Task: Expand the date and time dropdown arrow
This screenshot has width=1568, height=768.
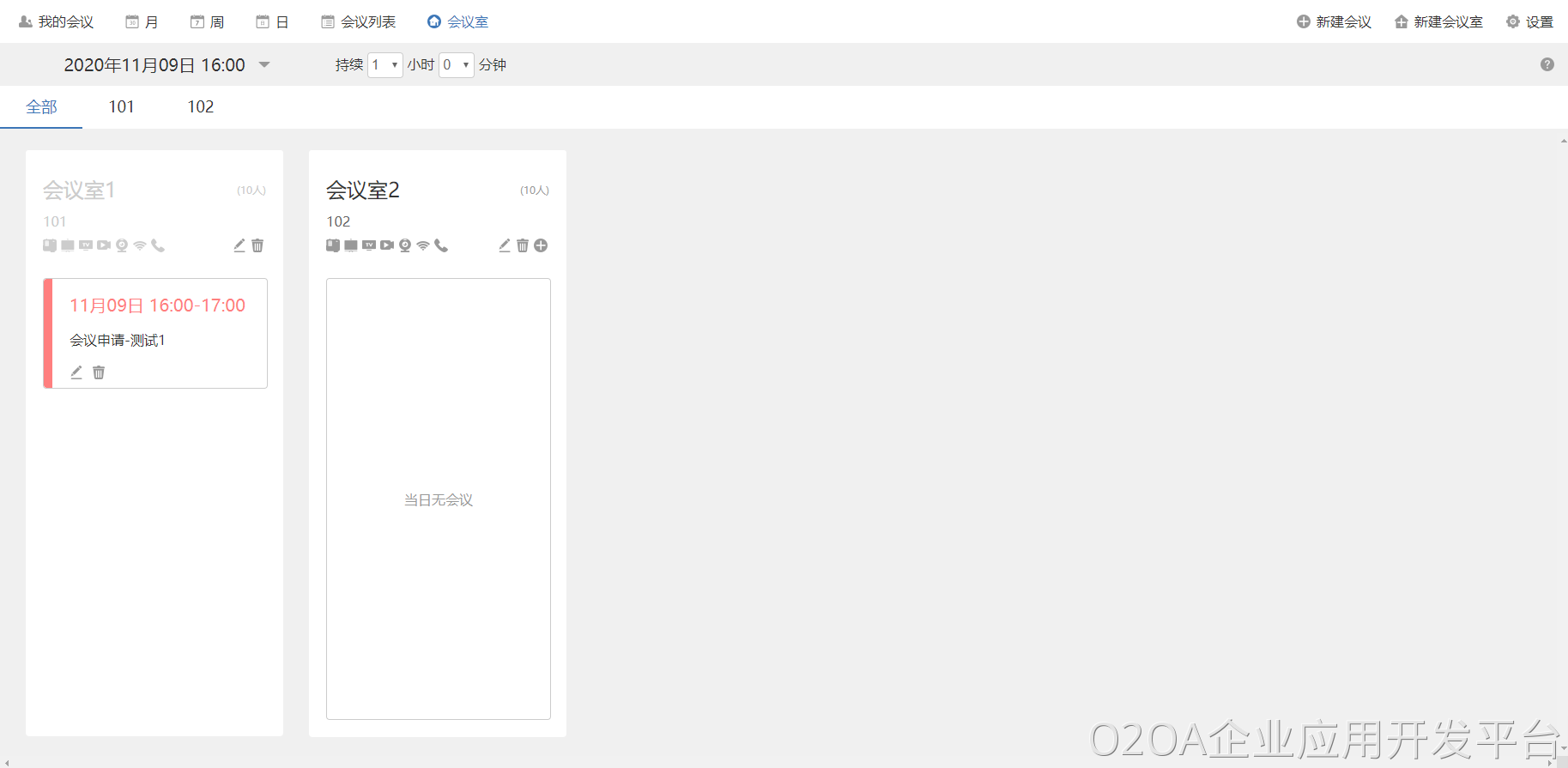Action: pos(264,64)
